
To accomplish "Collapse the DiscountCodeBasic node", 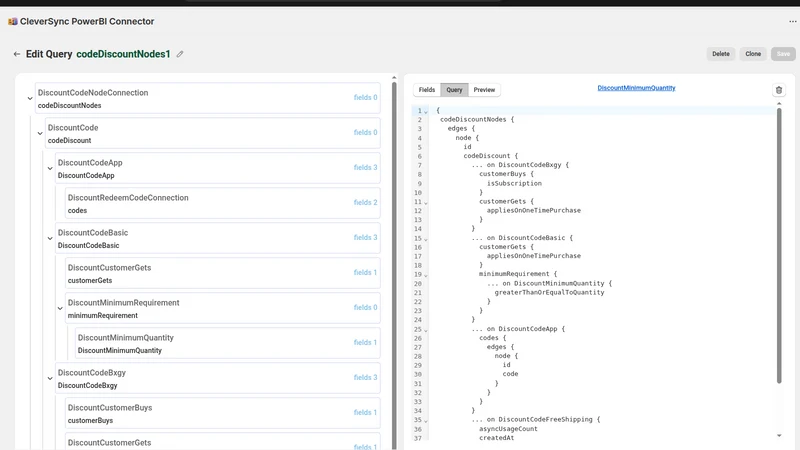I will point(50,238).
